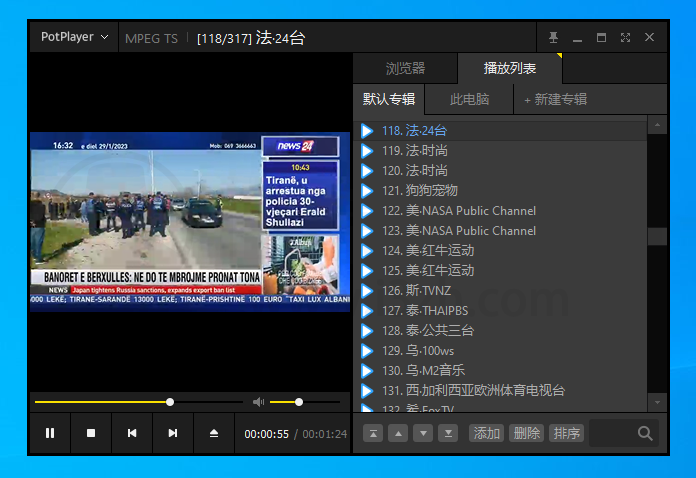This screenshot has height=478, width=696.
Task: Pin the player window on top
Action: point(553,37)
